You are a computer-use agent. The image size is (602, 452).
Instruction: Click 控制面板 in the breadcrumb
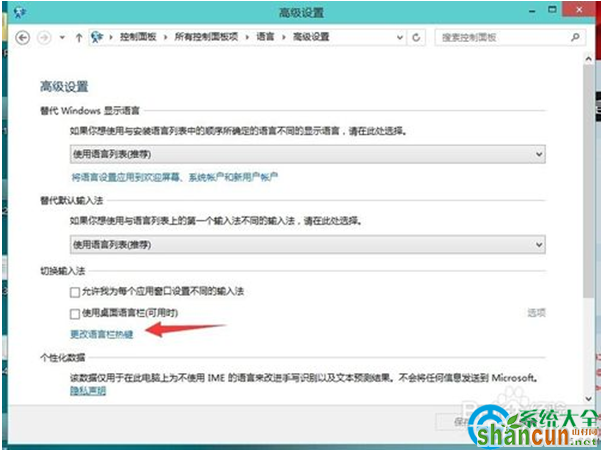tap(138, 37)
